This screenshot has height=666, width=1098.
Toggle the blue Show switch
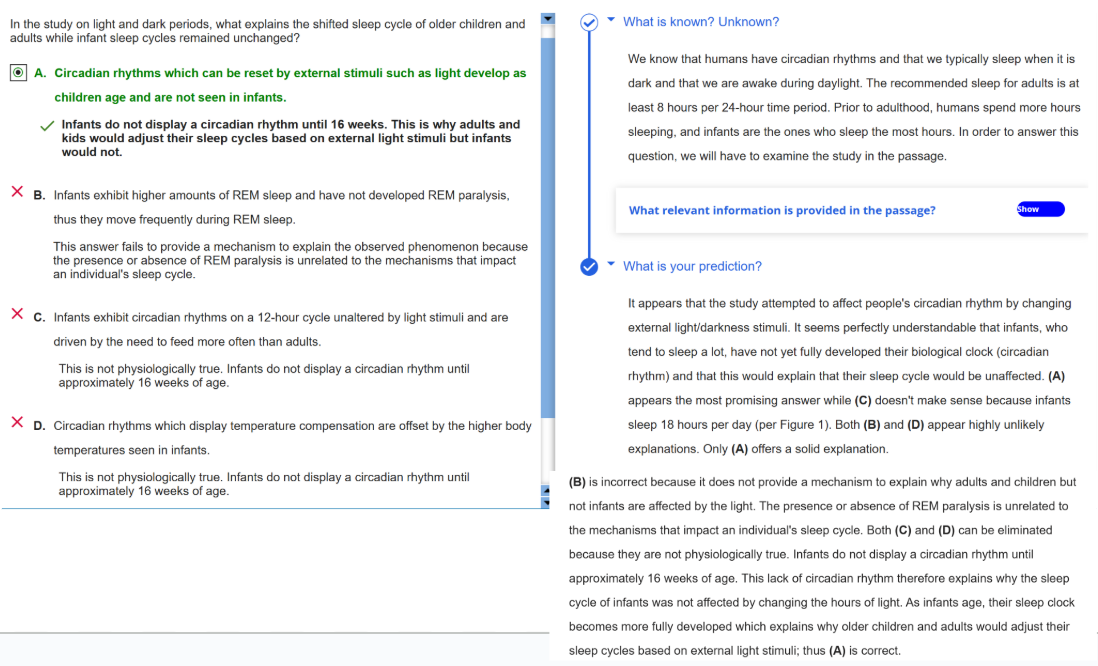(1039, 209)
